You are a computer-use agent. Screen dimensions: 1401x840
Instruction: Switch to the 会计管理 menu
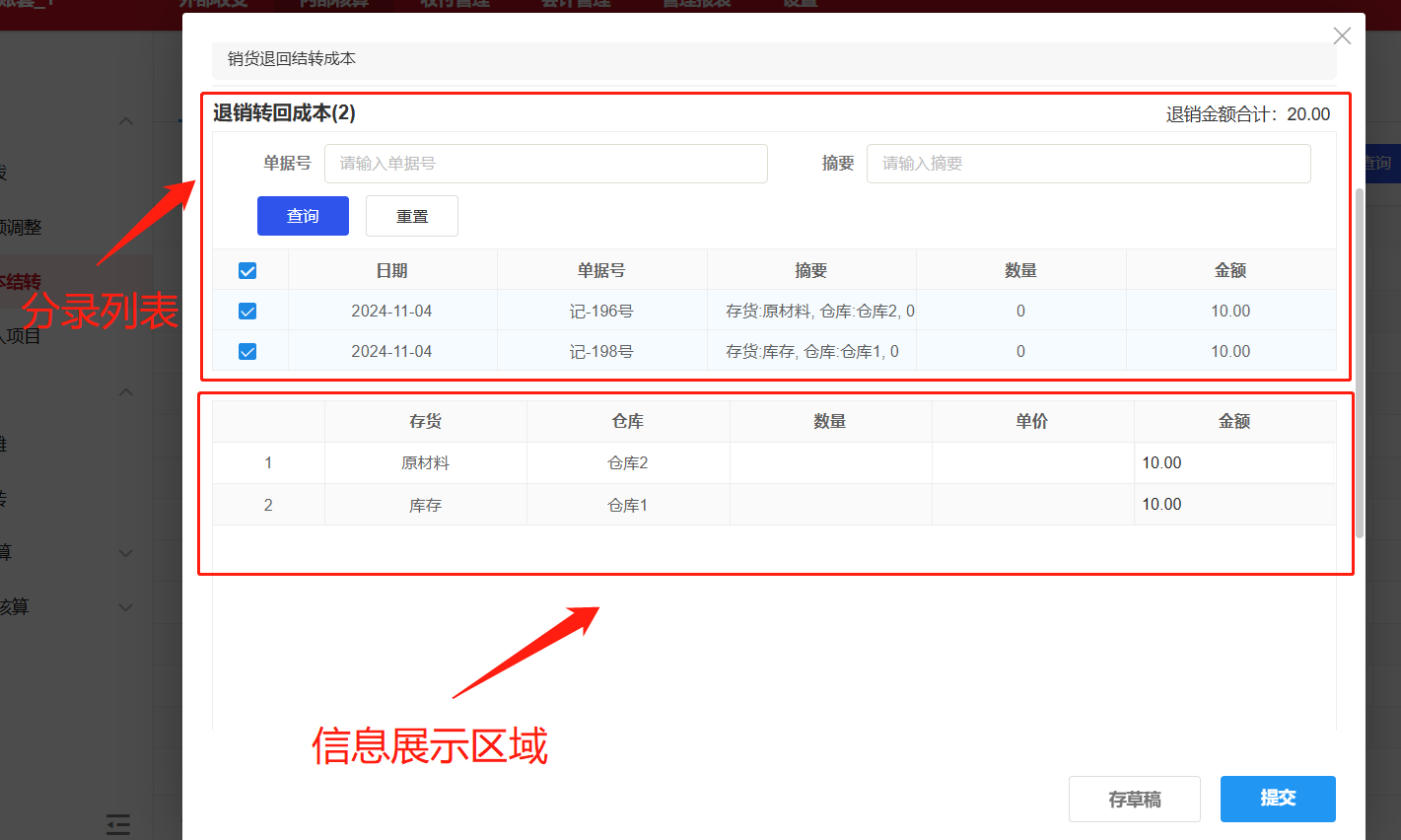pos(575,4)
